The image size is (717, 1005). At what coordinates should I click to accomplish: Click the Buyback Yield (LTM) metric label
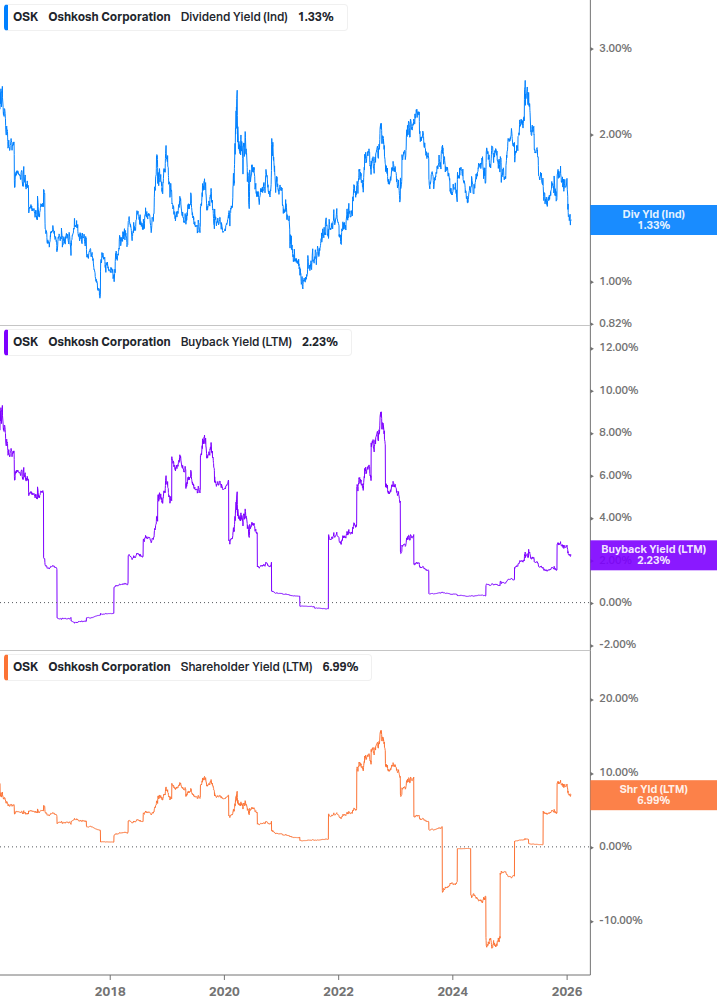[x=236, y=342]
